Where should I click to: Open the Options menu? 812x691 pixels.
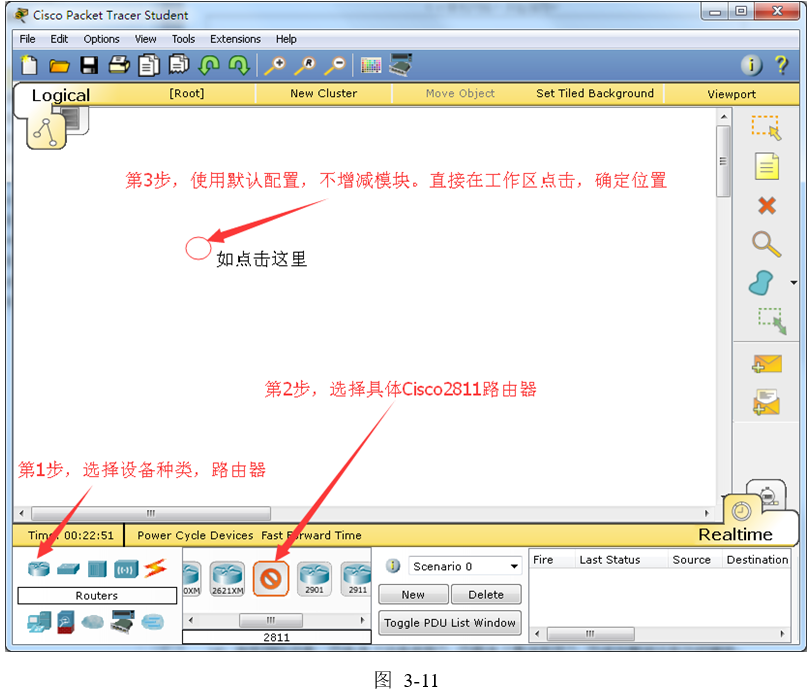[101, 39]
